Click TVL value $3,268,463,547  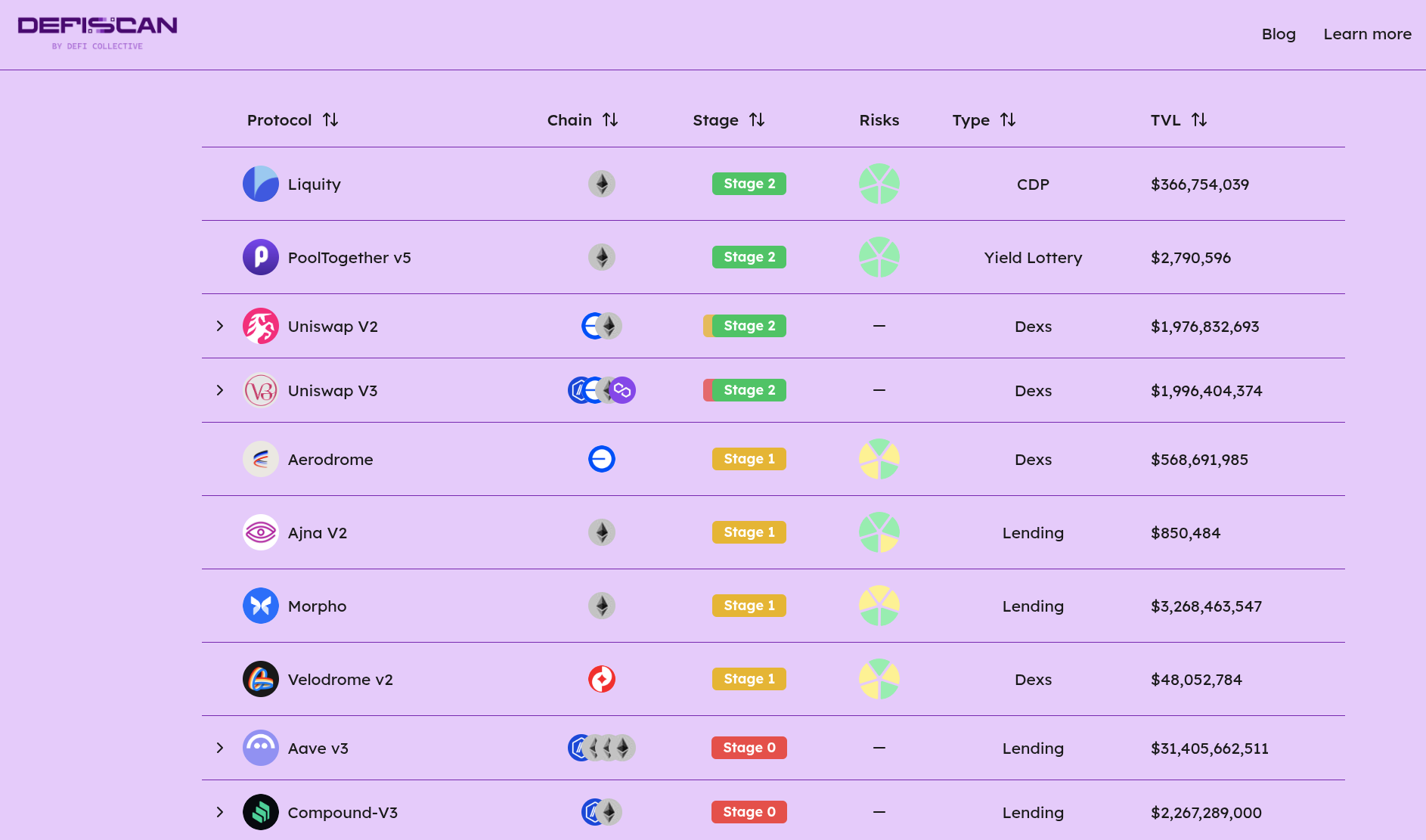(x=1207, y=606)
